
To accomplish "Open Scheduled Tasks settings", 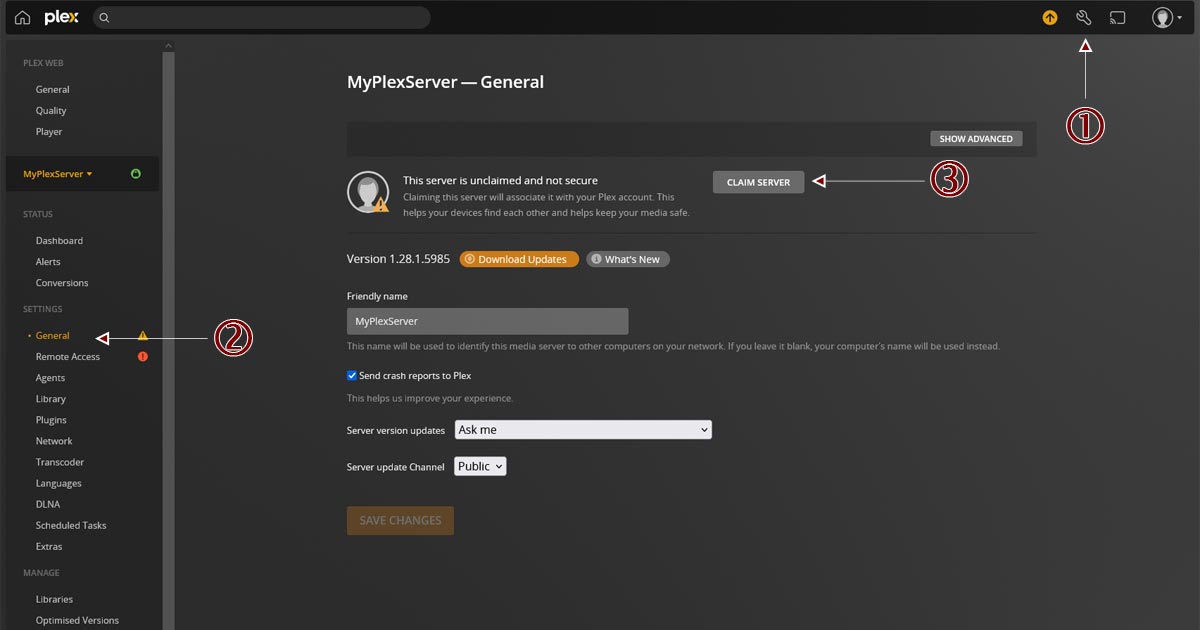I will pyautogui.click(x=71, y=525).
